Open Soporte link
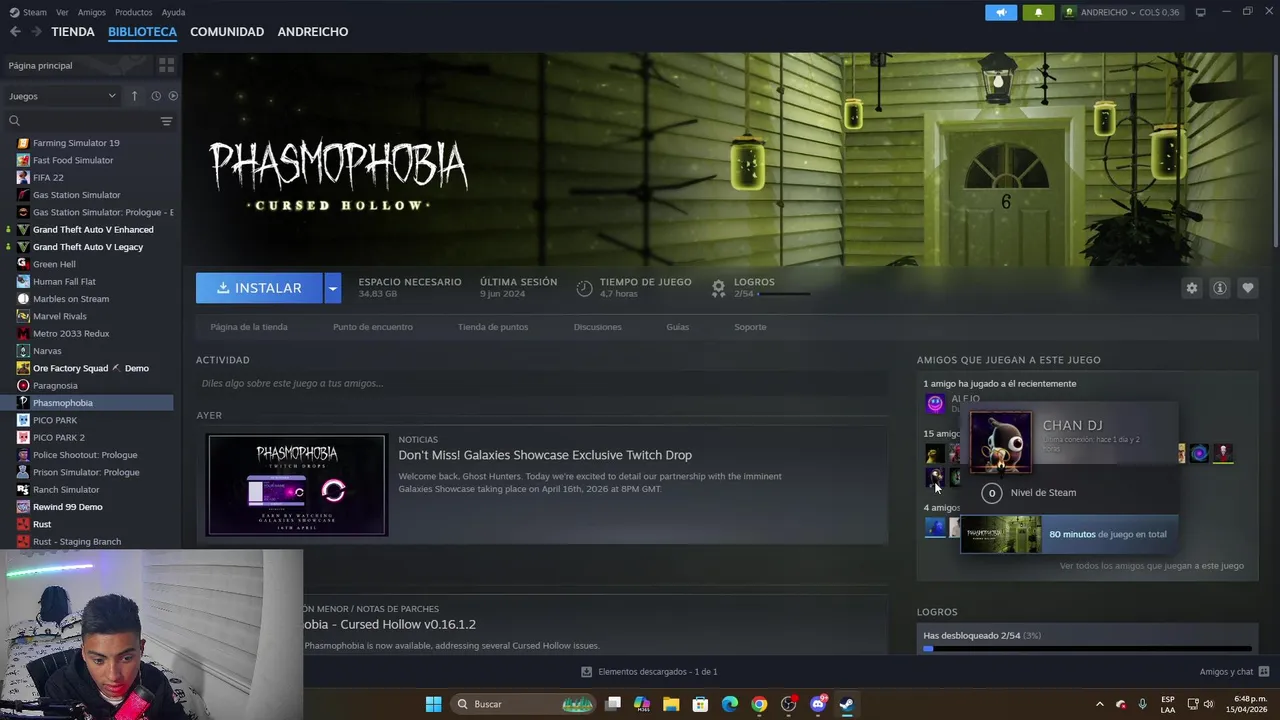This screenshot has width=1280, height=720. click(x=750, y=327)
